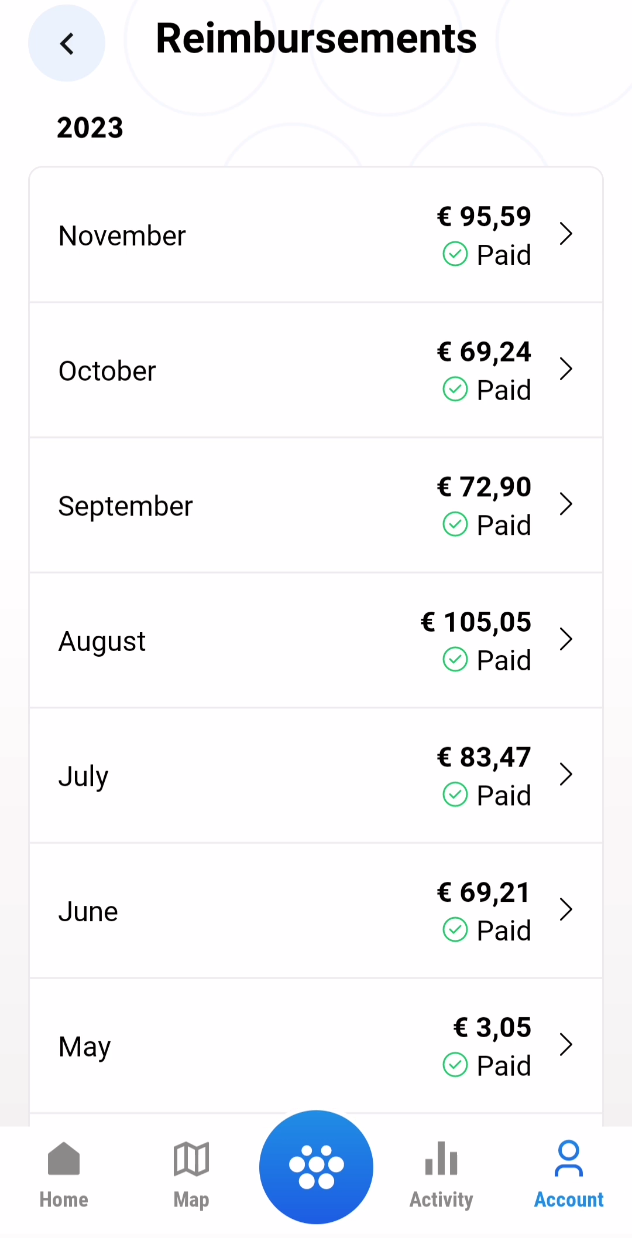This screenshot has width=632, height=1238.
Task: Tap the green Paid checkmark for November
Action: 455,255
